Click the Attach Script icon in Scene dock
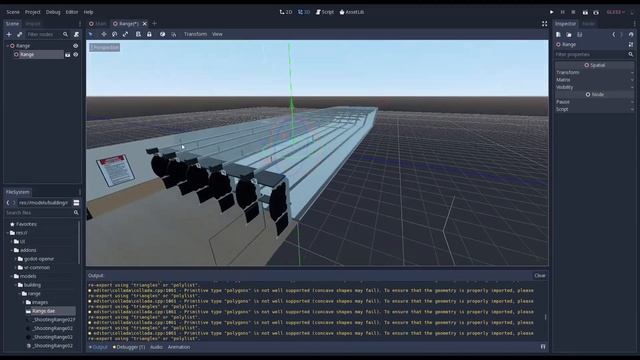Image resolution: width=640 pixels, height=360 pixels. [76, 34]
